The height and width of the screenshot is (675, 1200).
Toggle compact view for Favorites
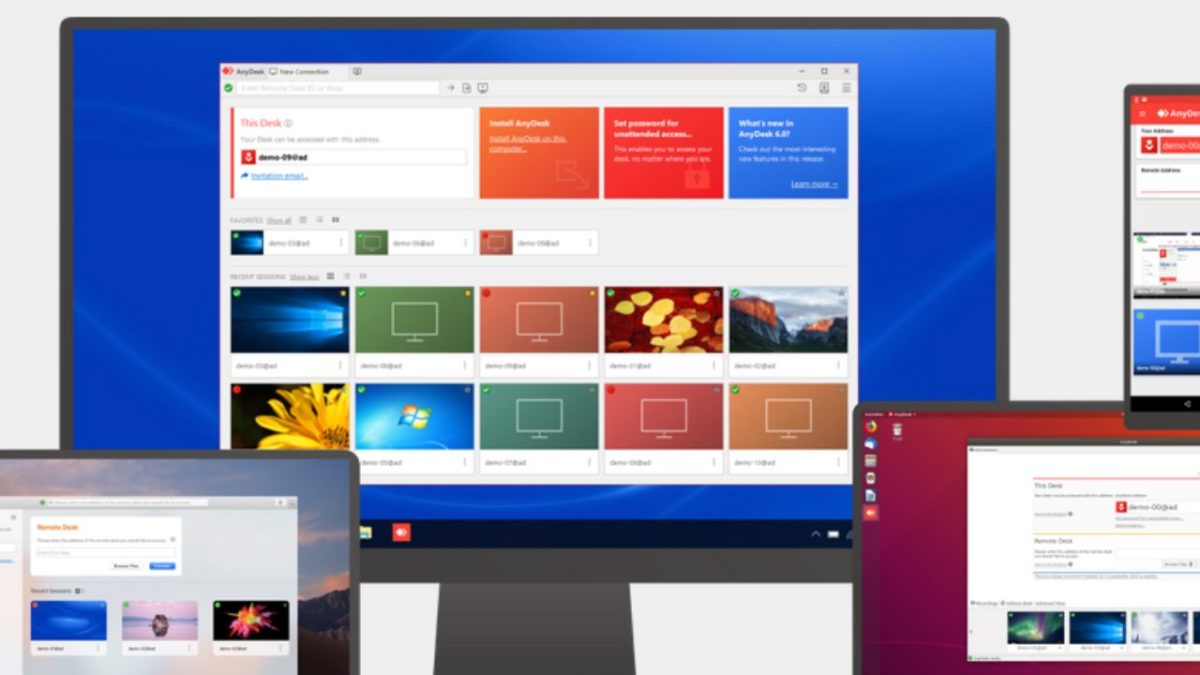[319, 220]
